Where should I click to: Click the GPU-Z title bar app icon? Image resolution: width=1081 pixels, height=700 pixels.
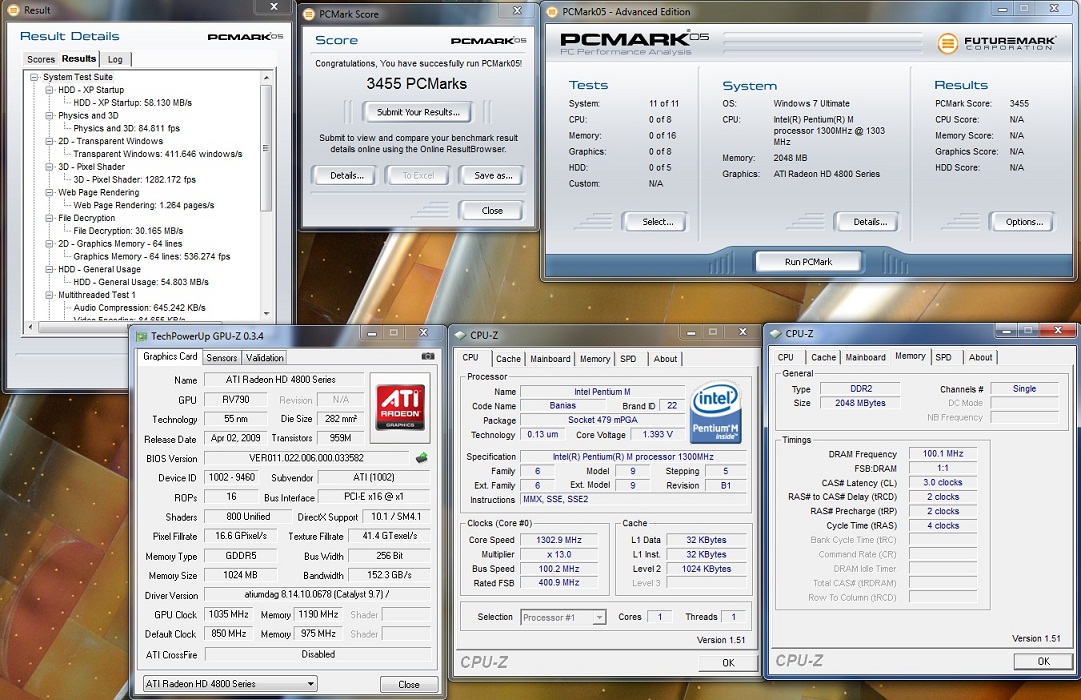[x=141, y=336]
